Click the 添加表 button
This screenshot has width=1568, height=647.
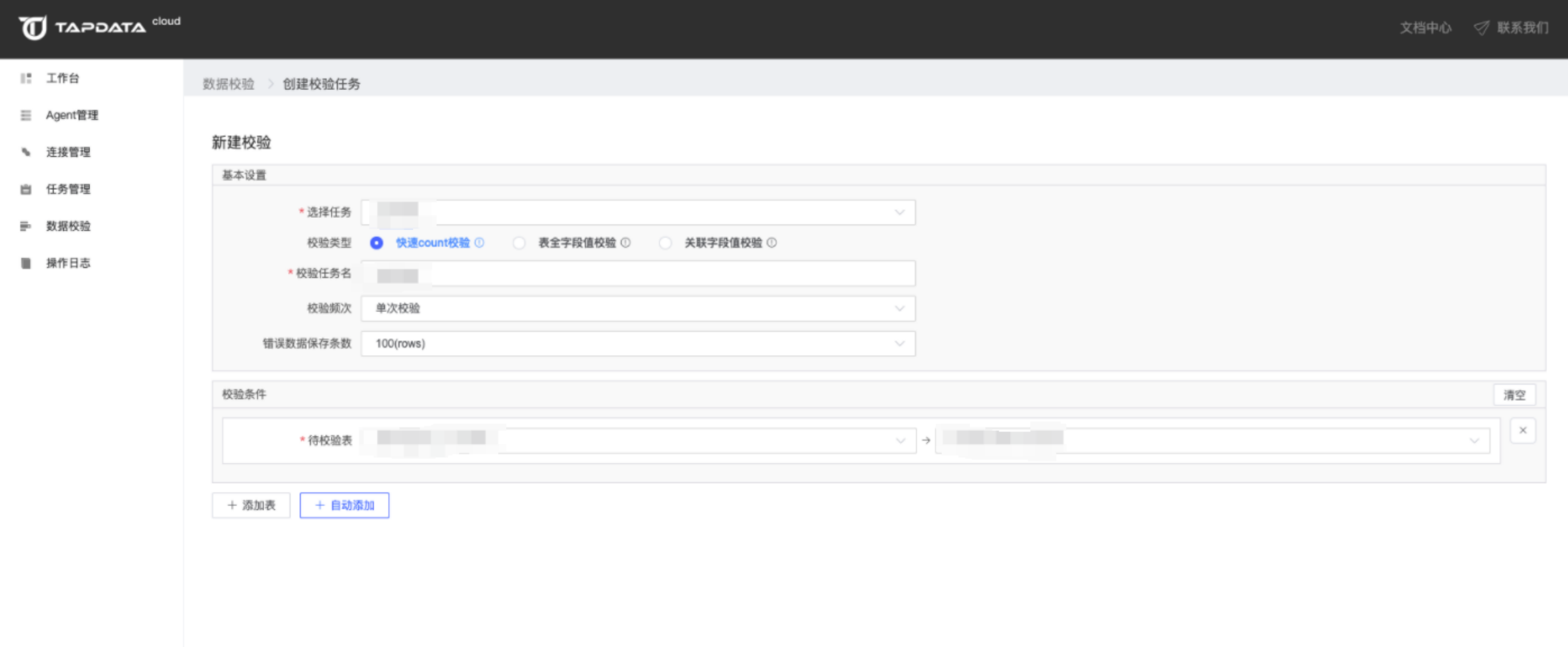coord(251,505)
